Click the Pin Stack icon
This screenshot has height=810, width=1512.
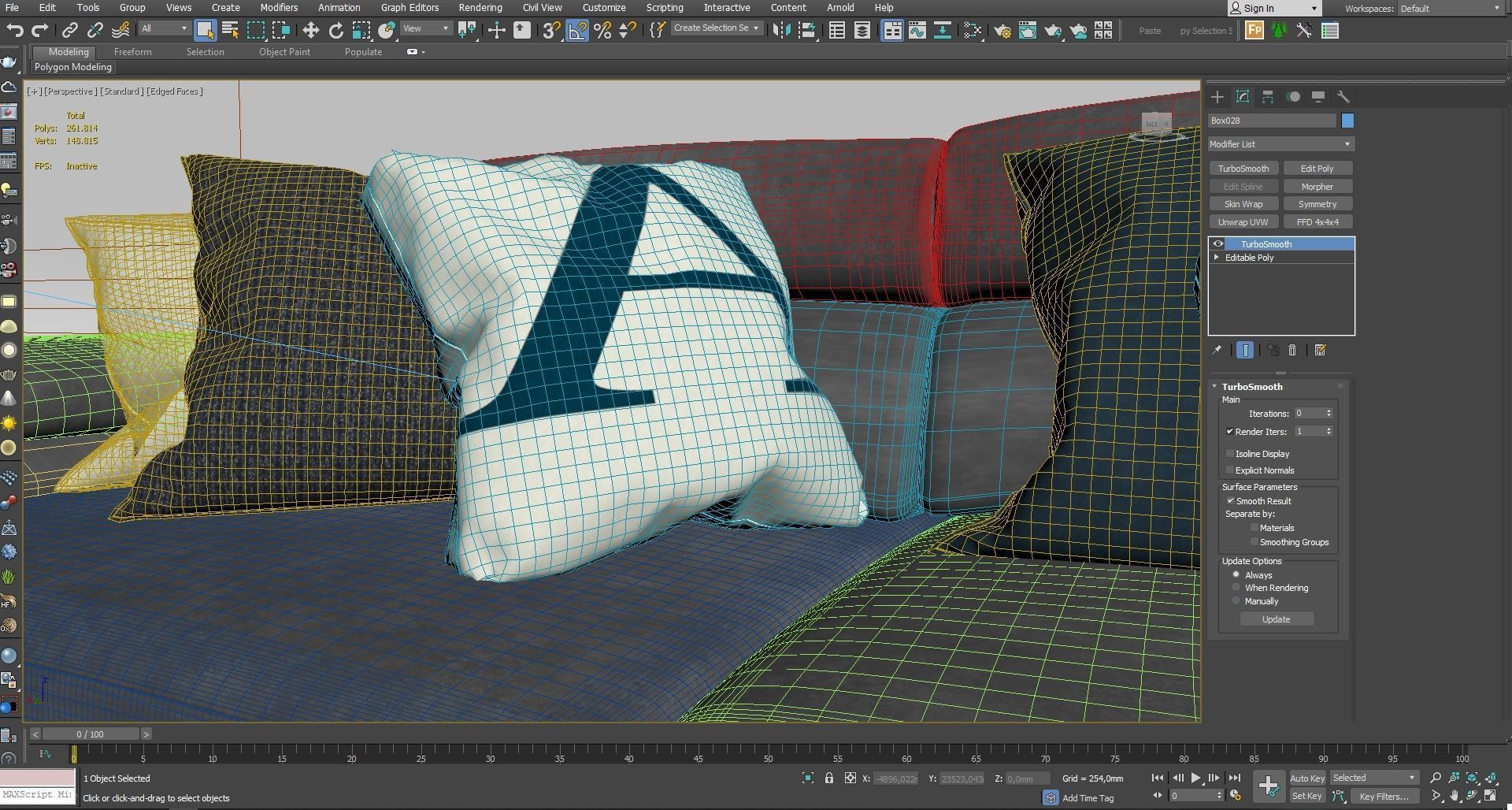[1217, 350]
